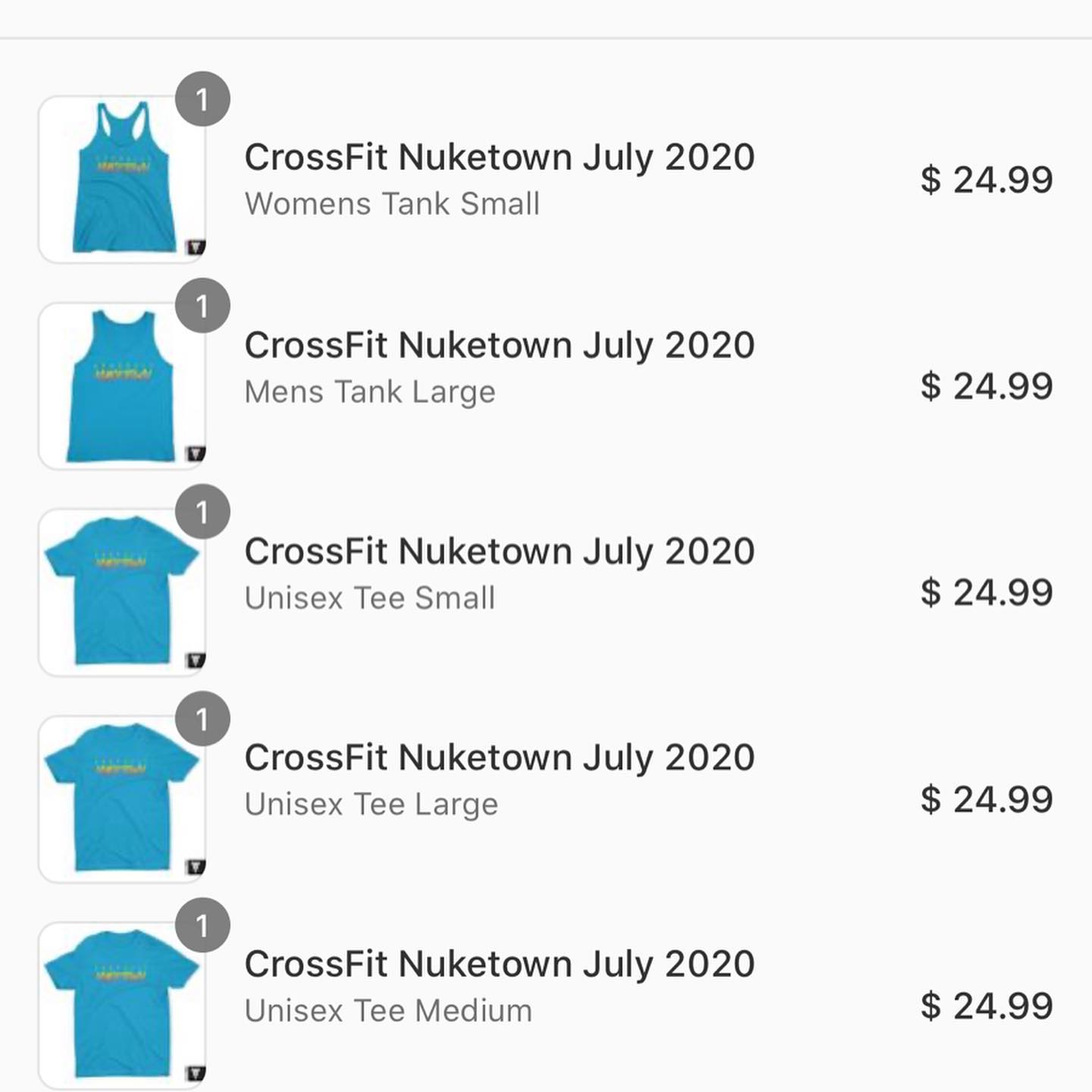
Task: Click quantity badge on Womens Tank Small
Action: pyautogui.click(x=202, y=99)
